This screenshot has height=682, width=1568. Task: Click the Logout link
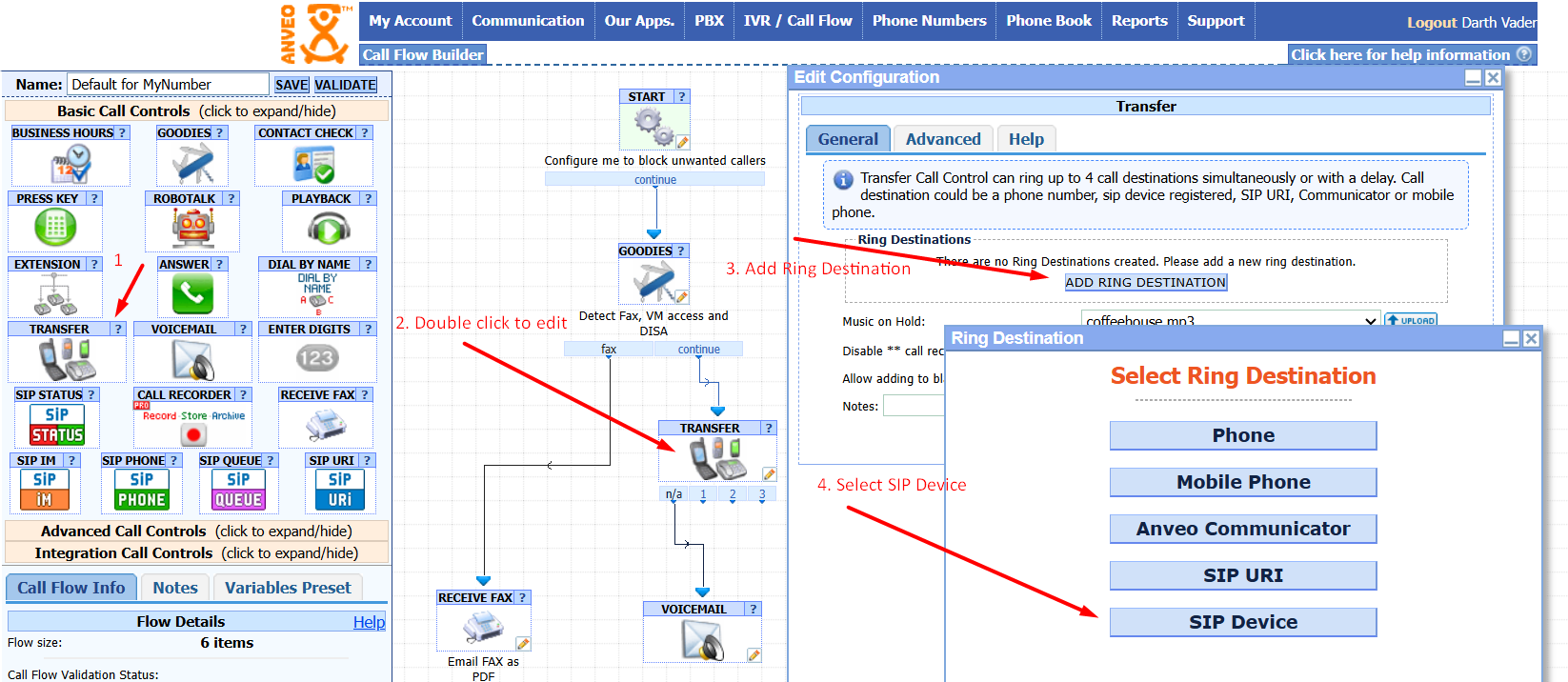[1432, 22]
